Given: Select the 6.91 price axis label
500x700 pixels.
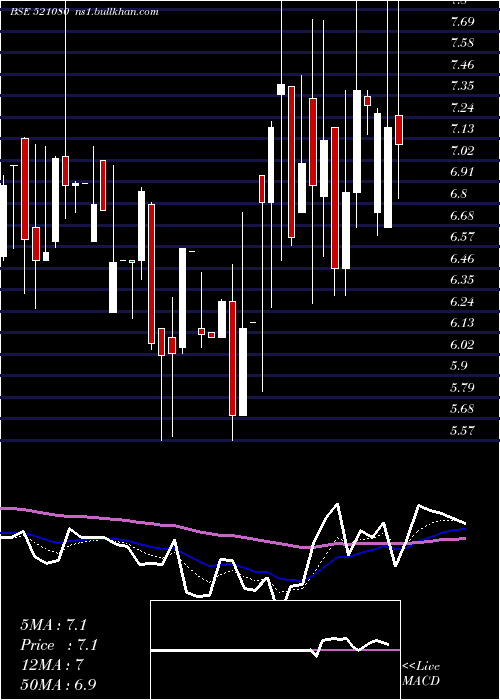Looking at the screenshot, I should [462, 172].
